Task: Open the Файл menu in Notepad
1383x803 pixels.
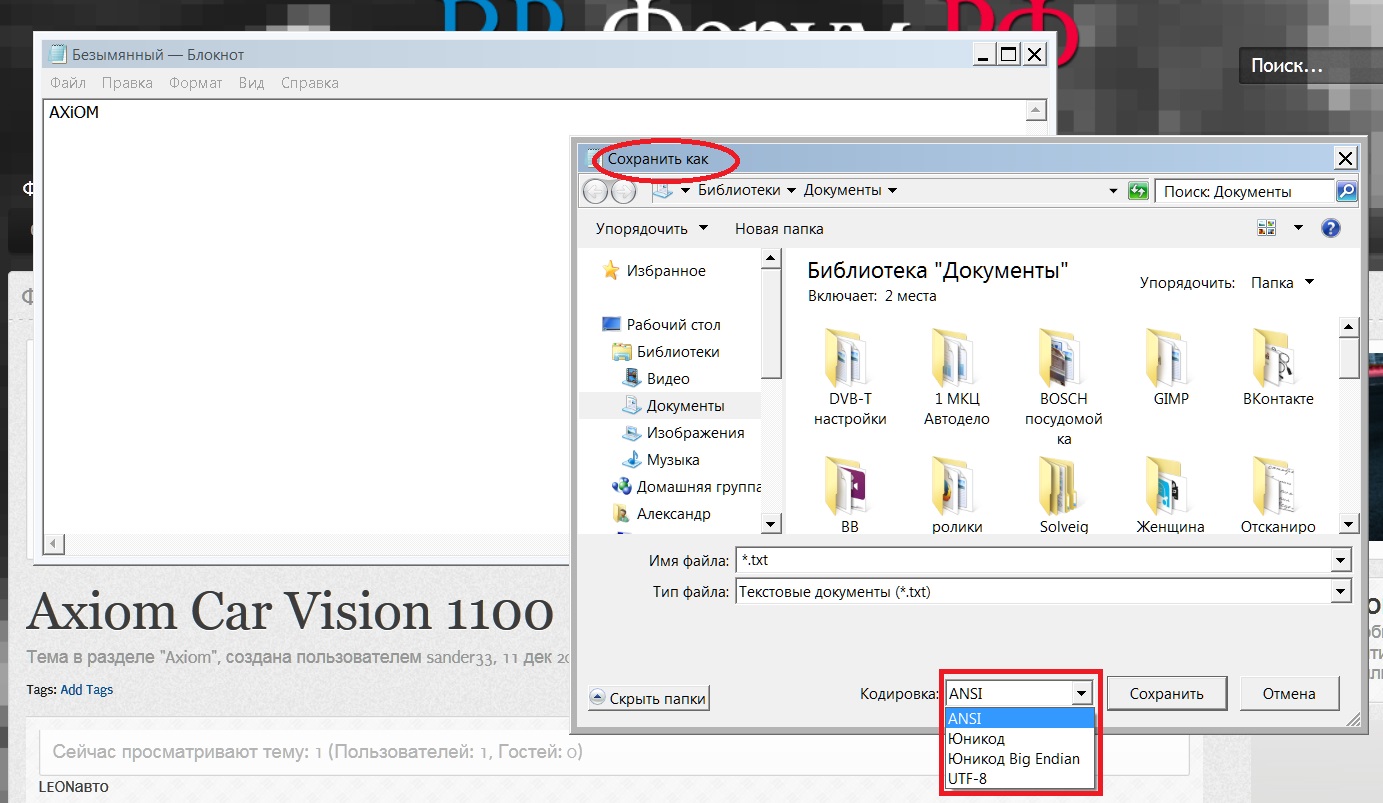Action: [x=68, y=83]
